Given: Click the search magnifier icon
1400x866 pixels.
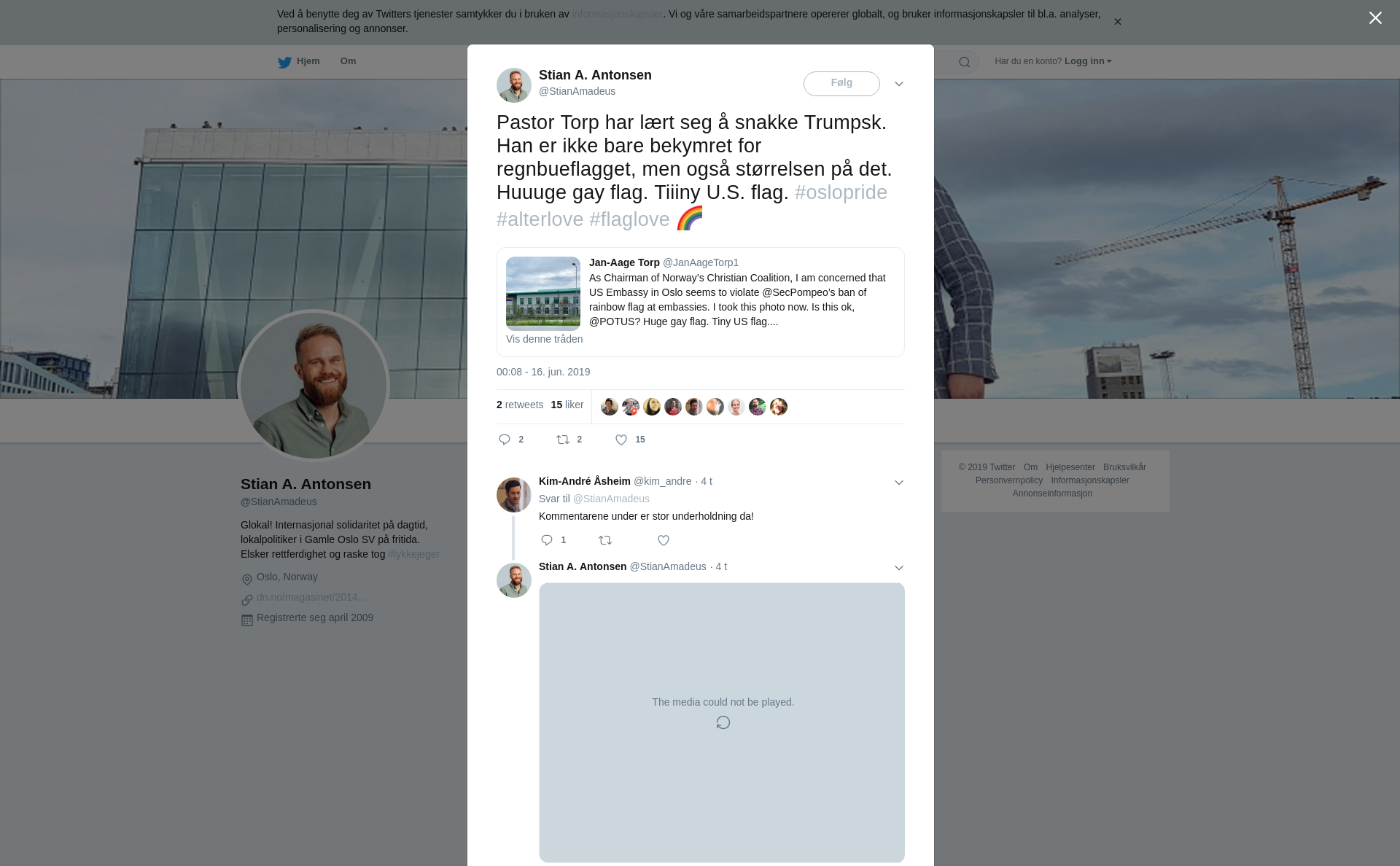Looking at the screenshot, I should pos(964,62).
